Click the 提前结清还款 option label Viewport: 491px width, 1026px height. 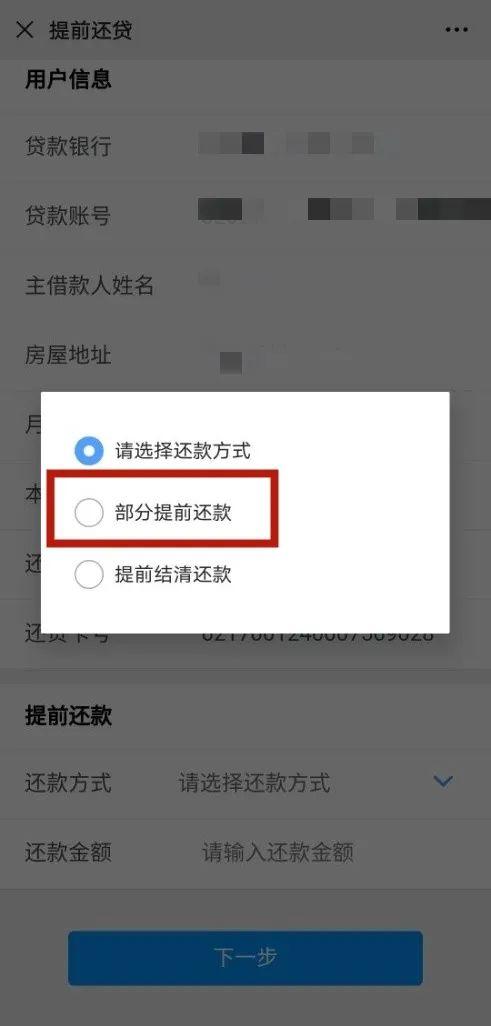click(x=173, y=575)
